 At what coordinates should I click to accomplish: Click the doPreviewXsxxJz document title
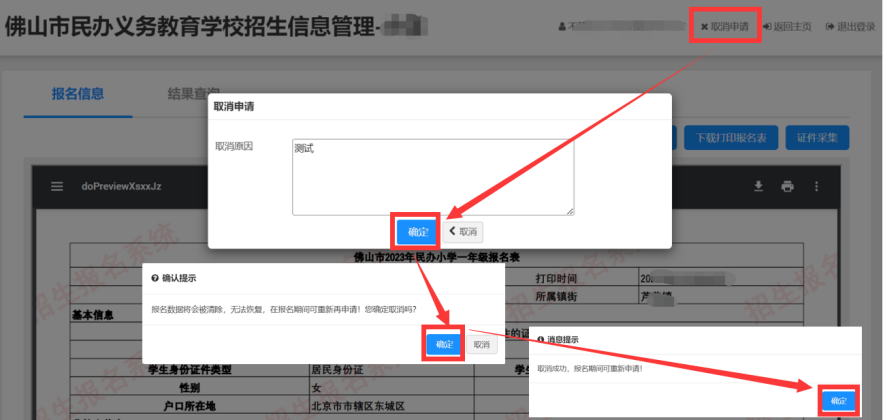(122, 187)
